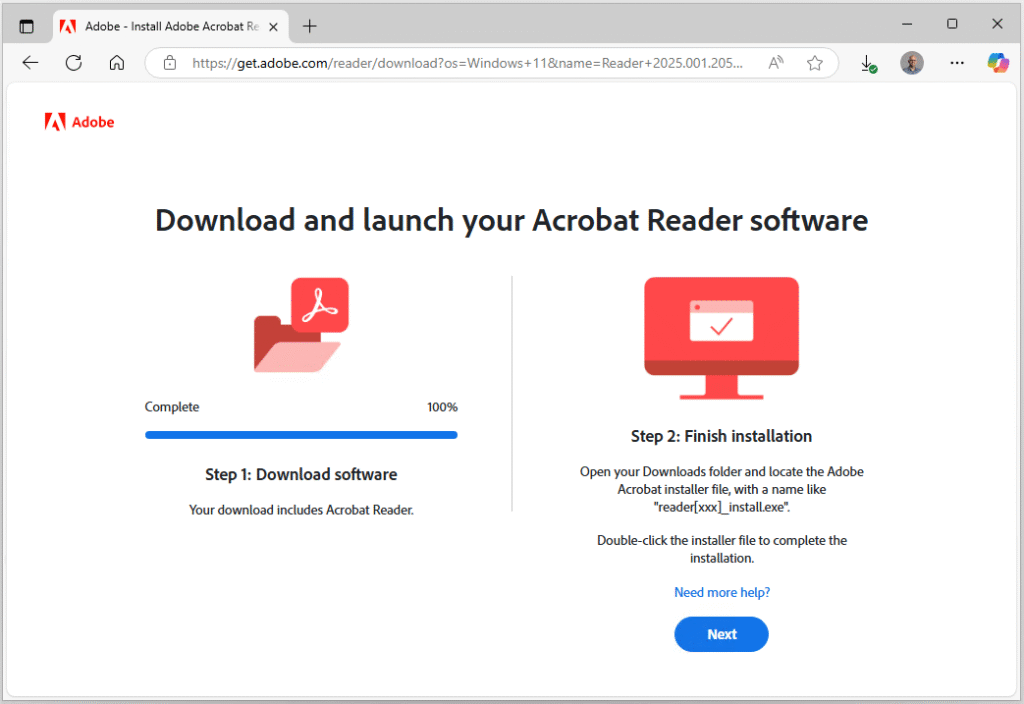Close the Adobe install tab
The height and width of the screenshot is (704, 1024).
click(x=274, y=26)
